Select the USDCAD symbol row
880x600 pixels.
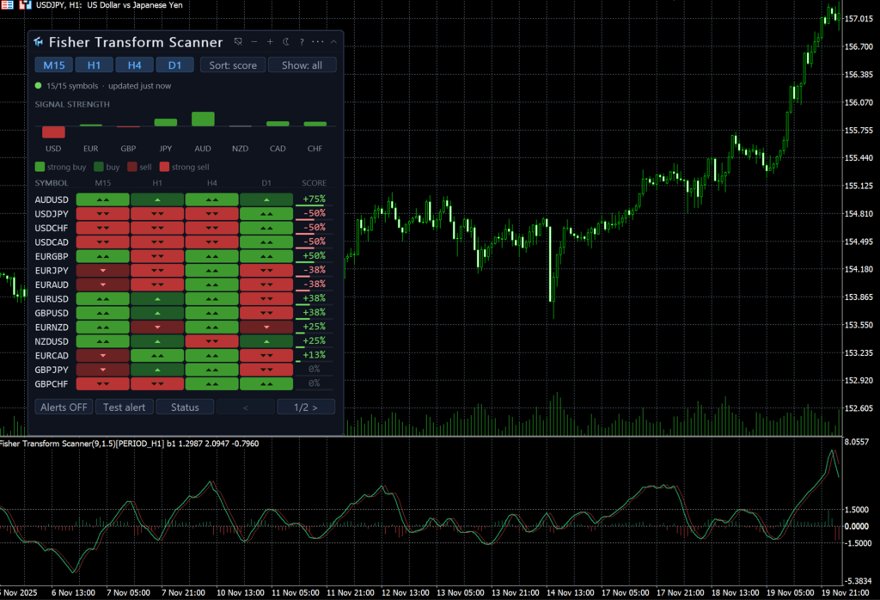click(184, 242)
